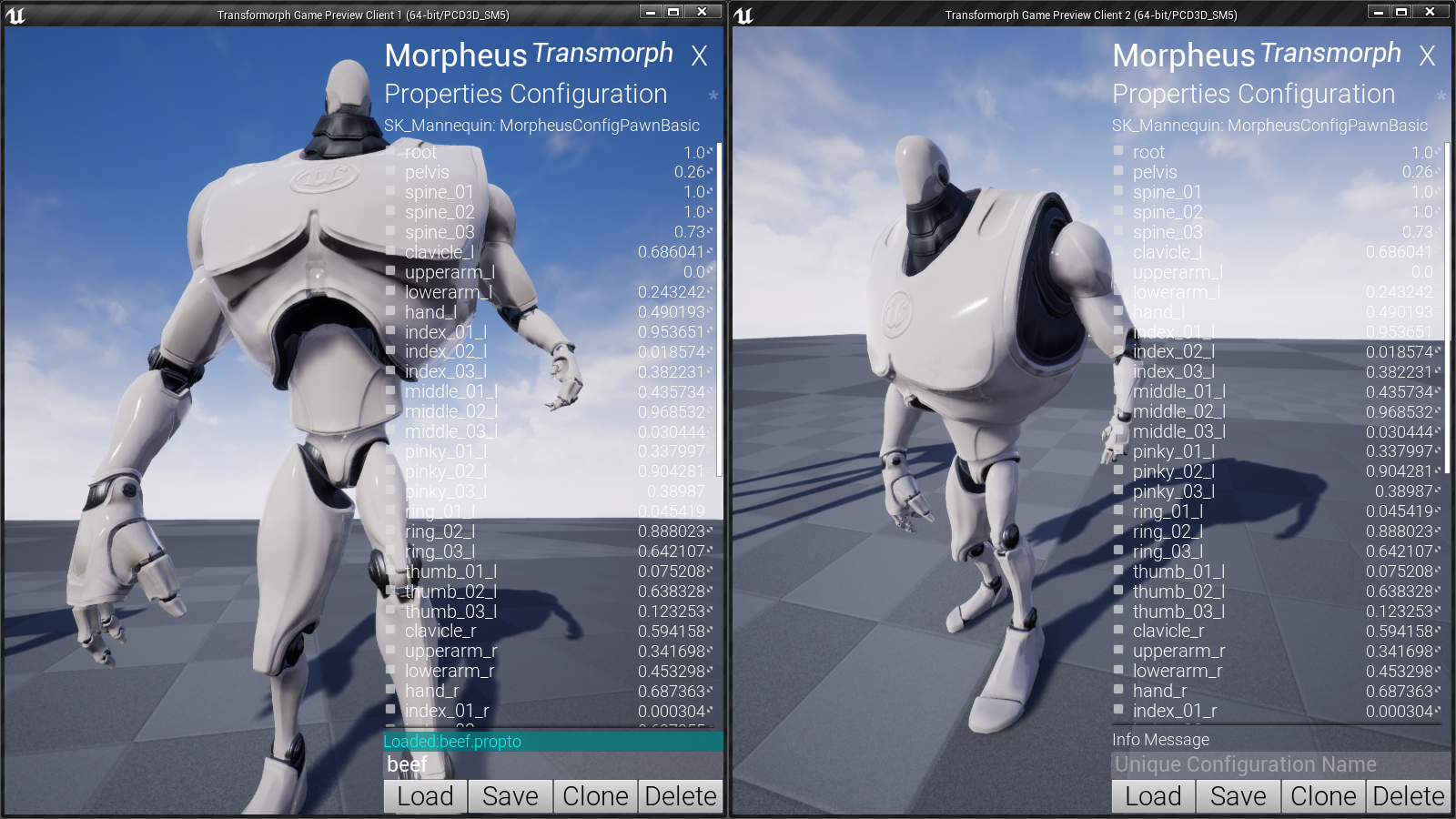Focus the Unique Configuration Name field in Client 2
1456x819 pixels.
(x=1279, y=764)
